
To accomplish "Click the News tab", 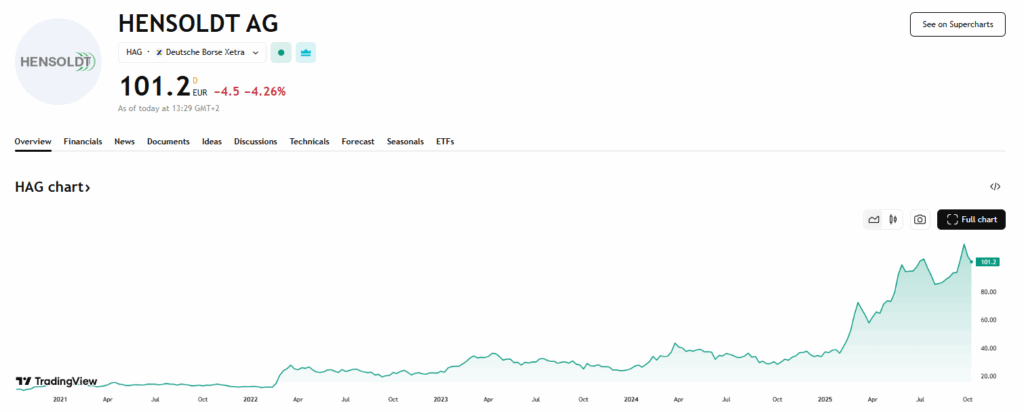I will click(124, 142).
